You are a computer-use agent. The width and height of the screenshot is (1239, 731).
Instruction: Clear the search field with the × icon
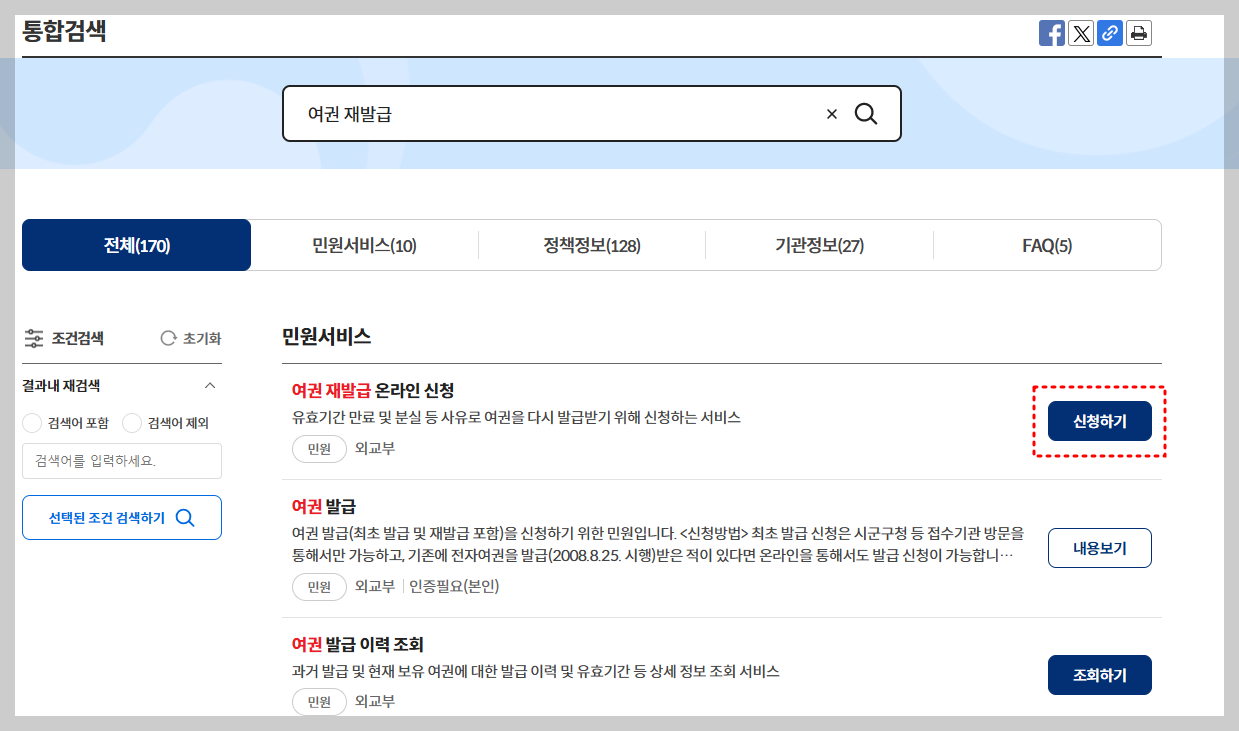pos(831,113)
